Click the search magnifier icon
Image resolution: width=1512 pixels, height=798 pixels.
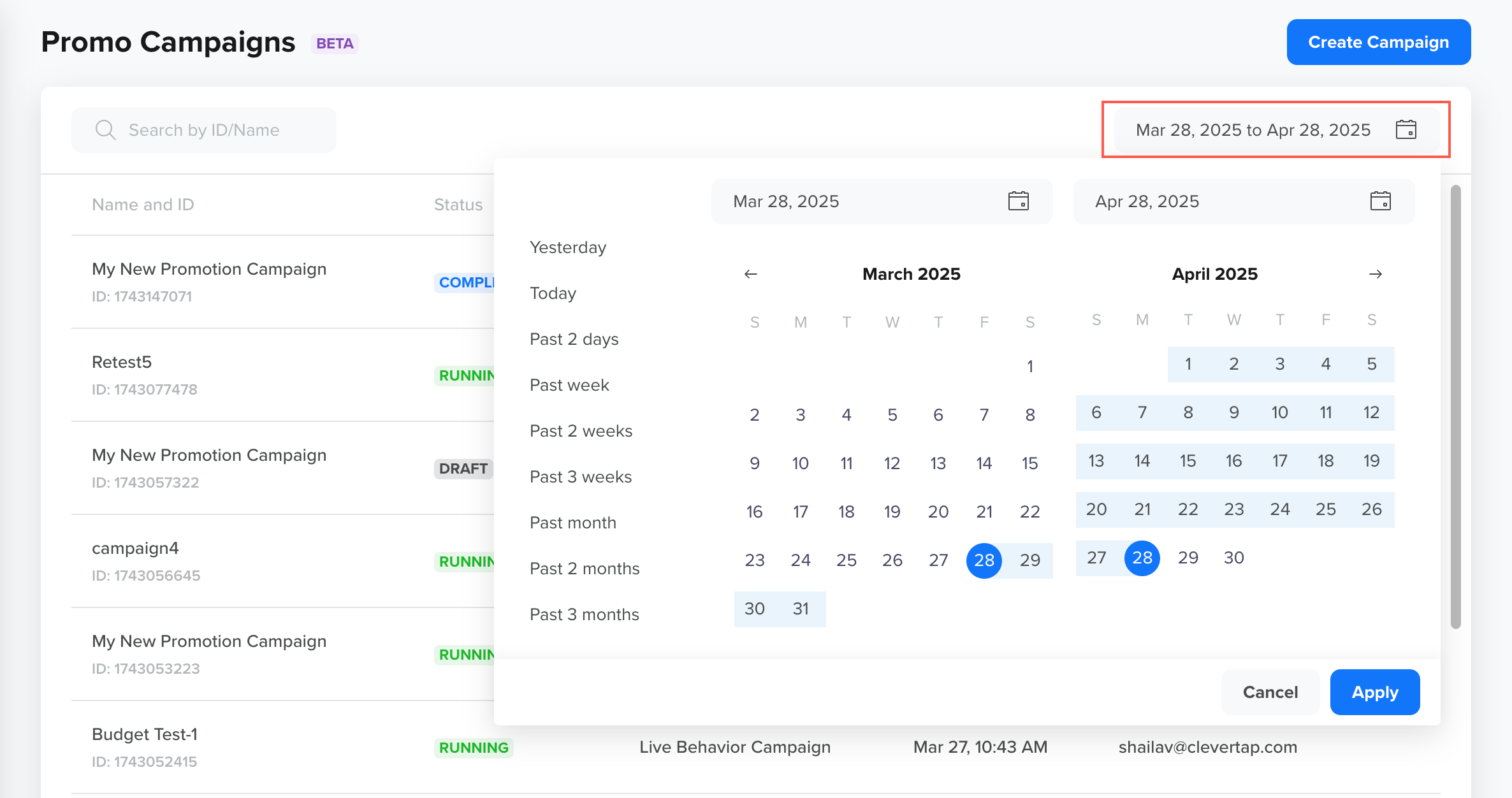[105, 130]
